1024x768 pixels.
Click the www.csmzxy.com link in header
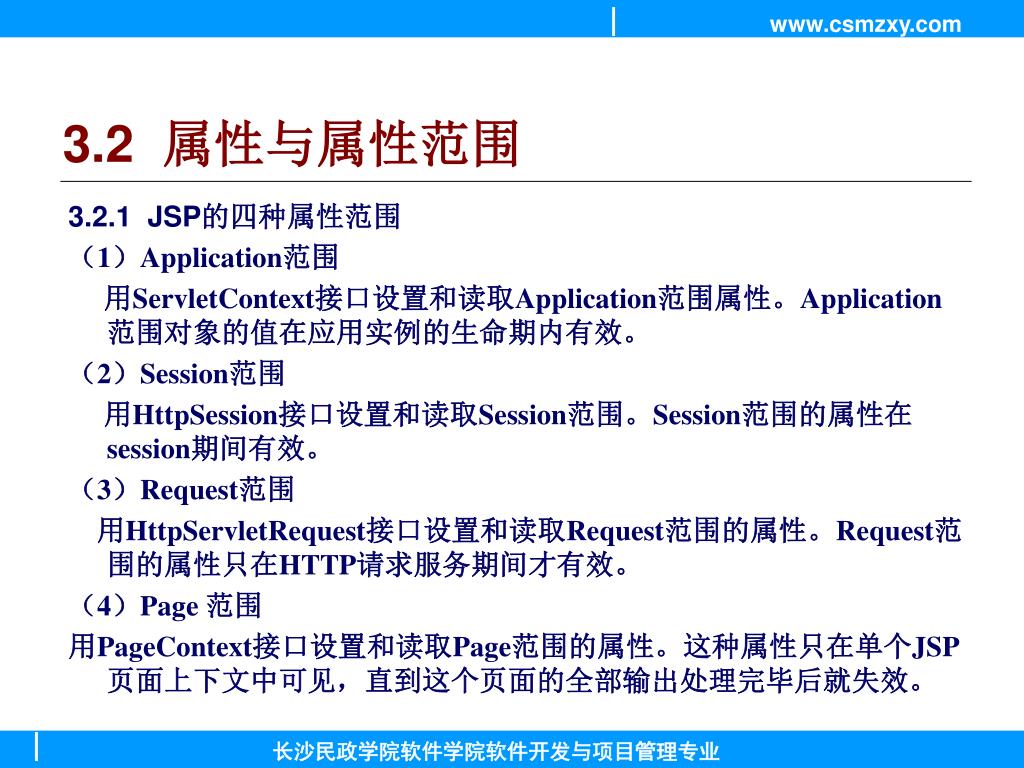[865, 25]
